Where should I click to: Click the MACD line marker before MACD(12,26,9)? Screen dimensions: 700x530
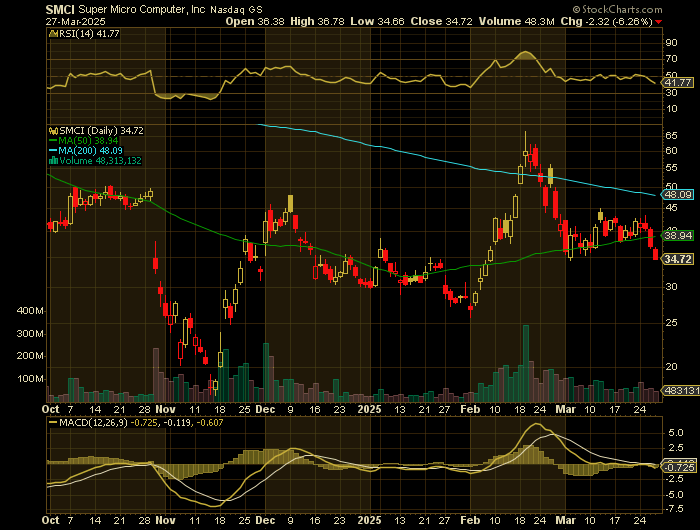(x=53, y=422)
